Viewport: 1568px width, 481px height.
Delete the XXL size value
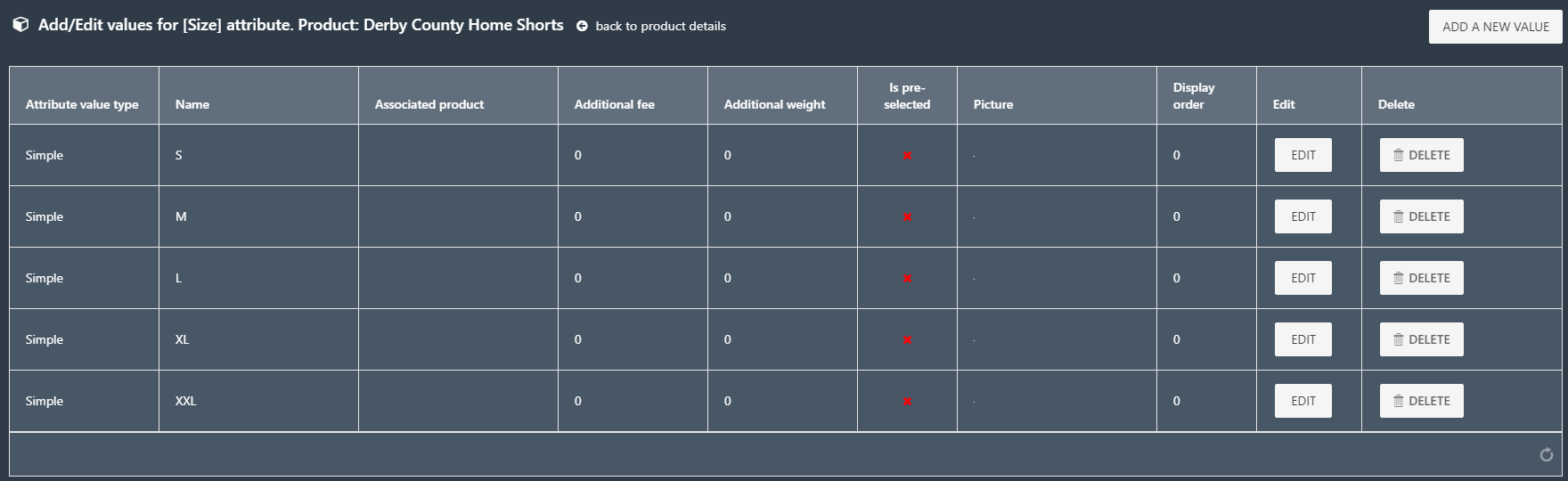point(1421,401)
